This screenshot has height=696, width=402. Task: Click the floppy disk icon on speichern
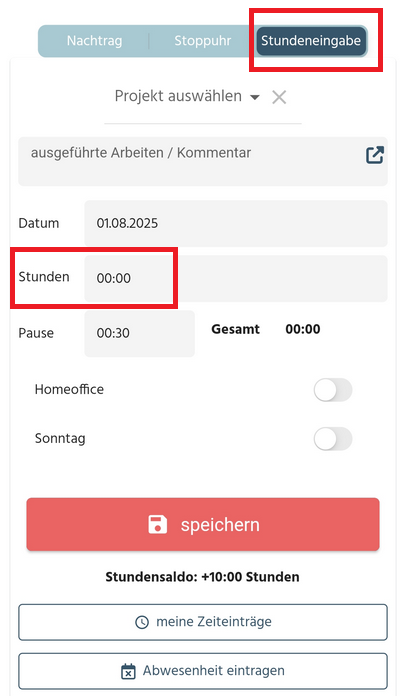tap(158, 524)
